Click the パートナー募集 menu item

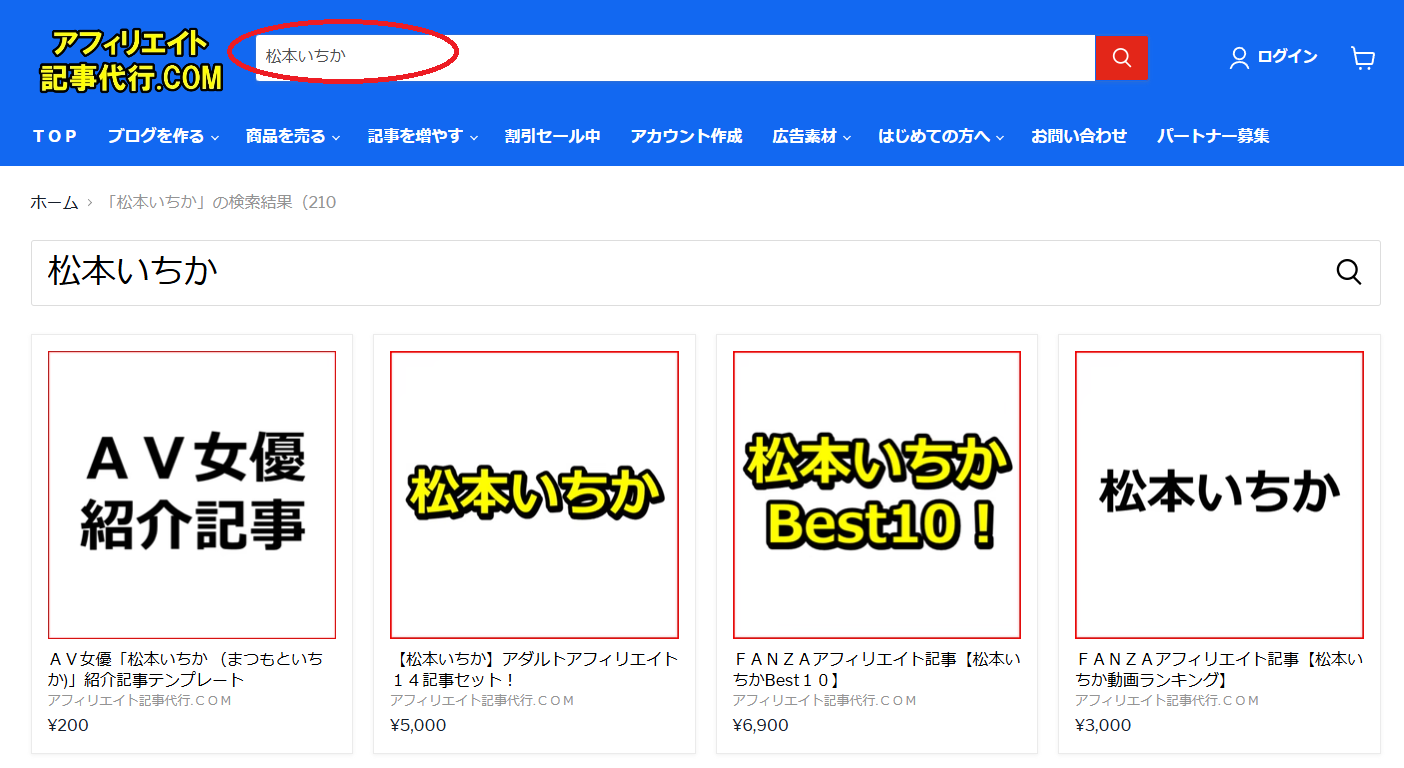click(1213, 136)
